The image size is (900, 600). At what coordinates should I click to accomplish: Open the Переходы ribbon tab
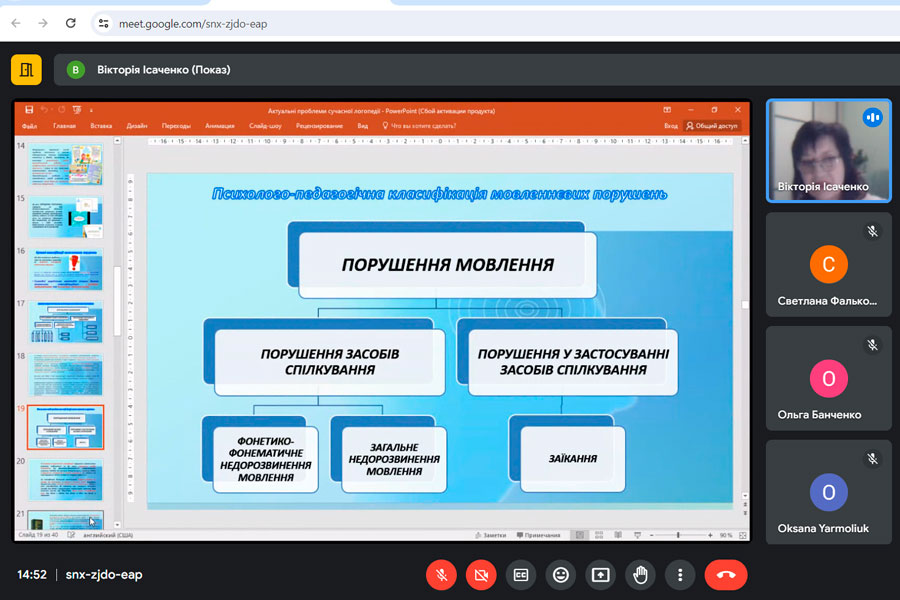point(176,126)
